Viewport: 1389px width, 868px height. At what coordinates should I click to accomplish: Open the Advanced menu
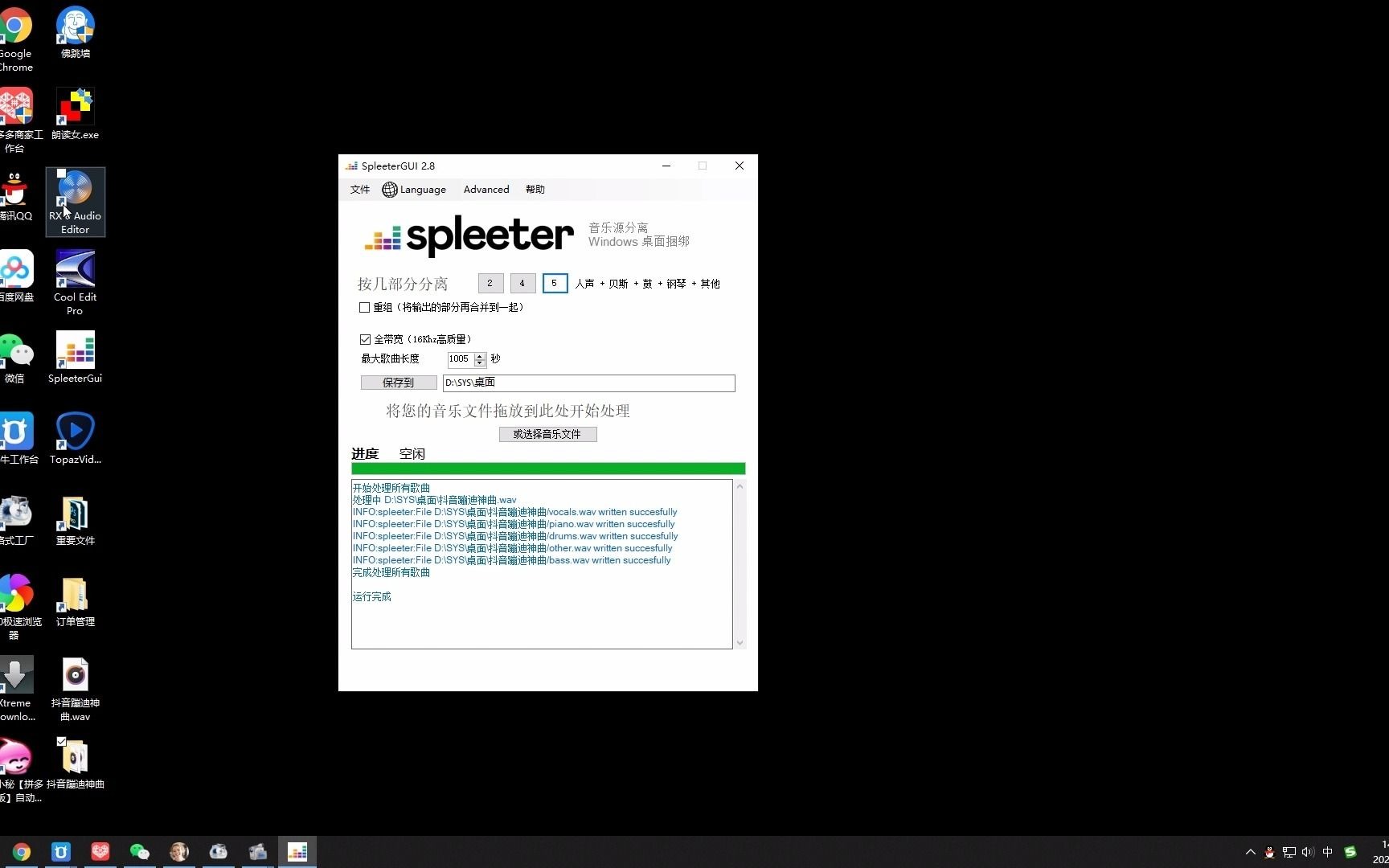point(486,190)
